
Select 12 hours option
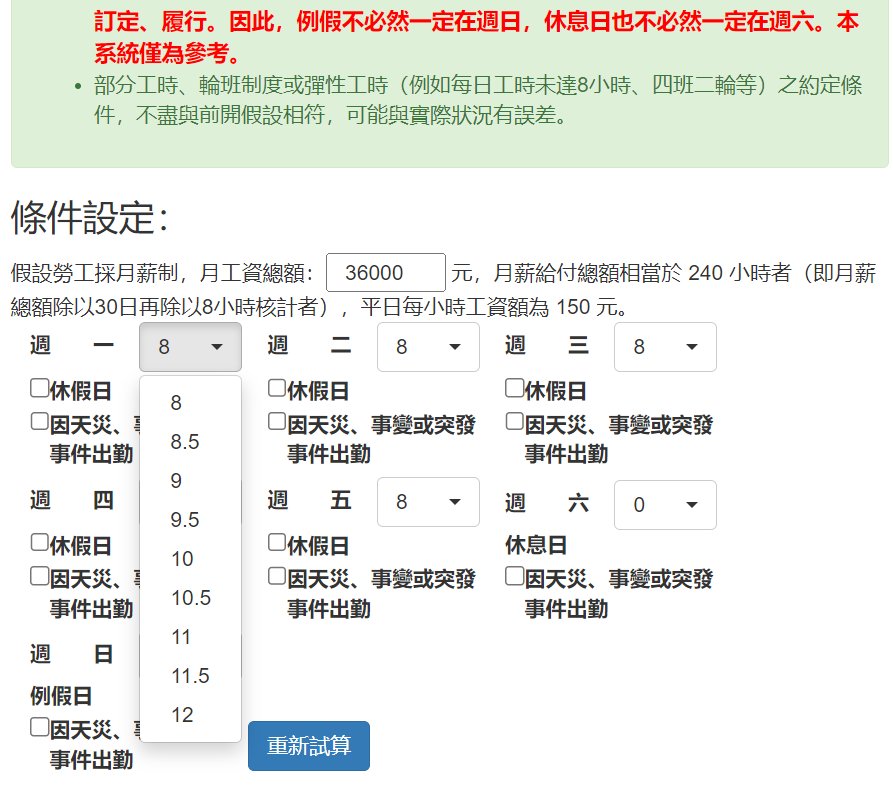coord(190,715)
